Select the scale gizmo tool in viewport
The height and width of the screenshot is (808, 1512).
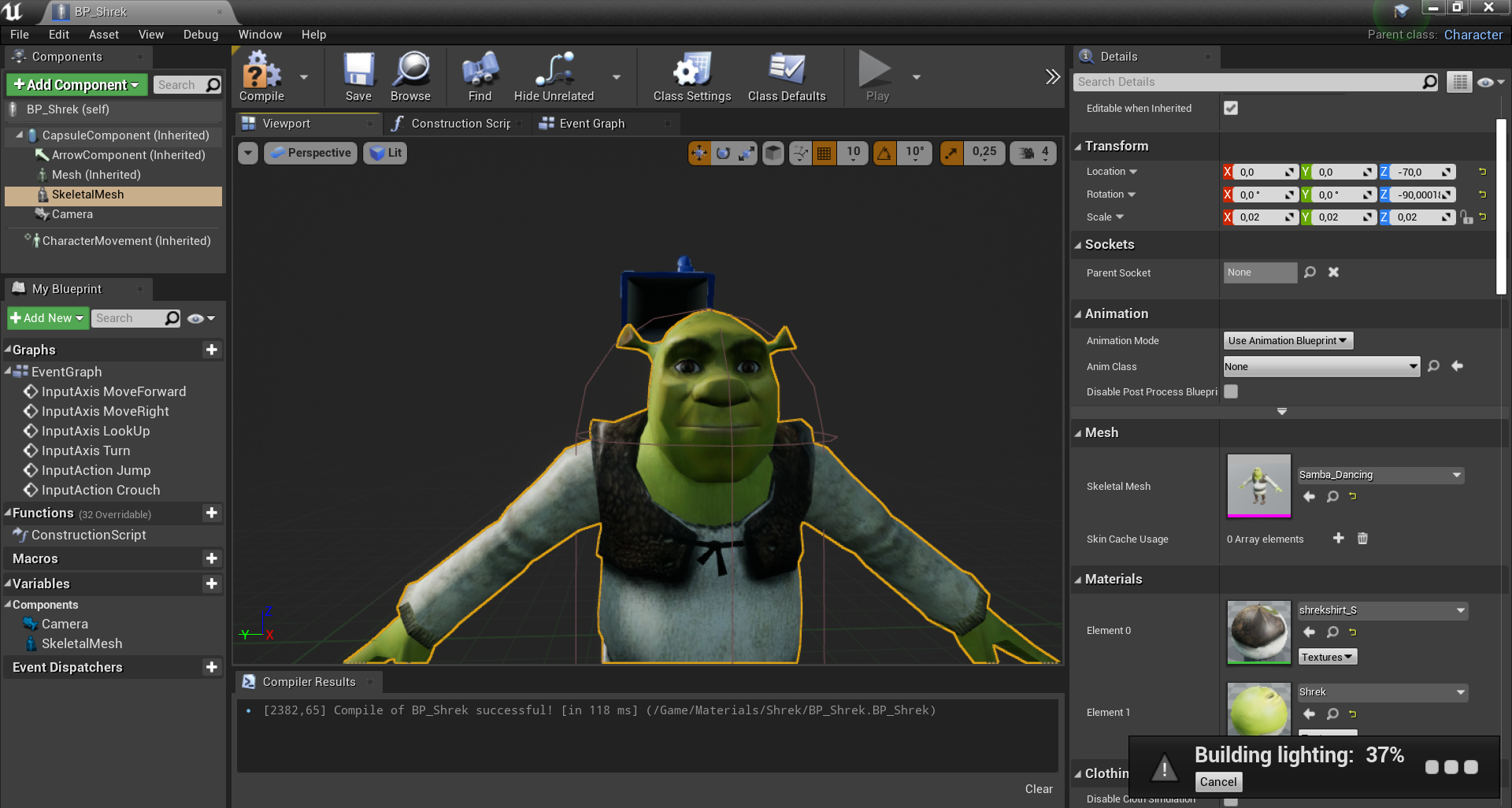747,153
